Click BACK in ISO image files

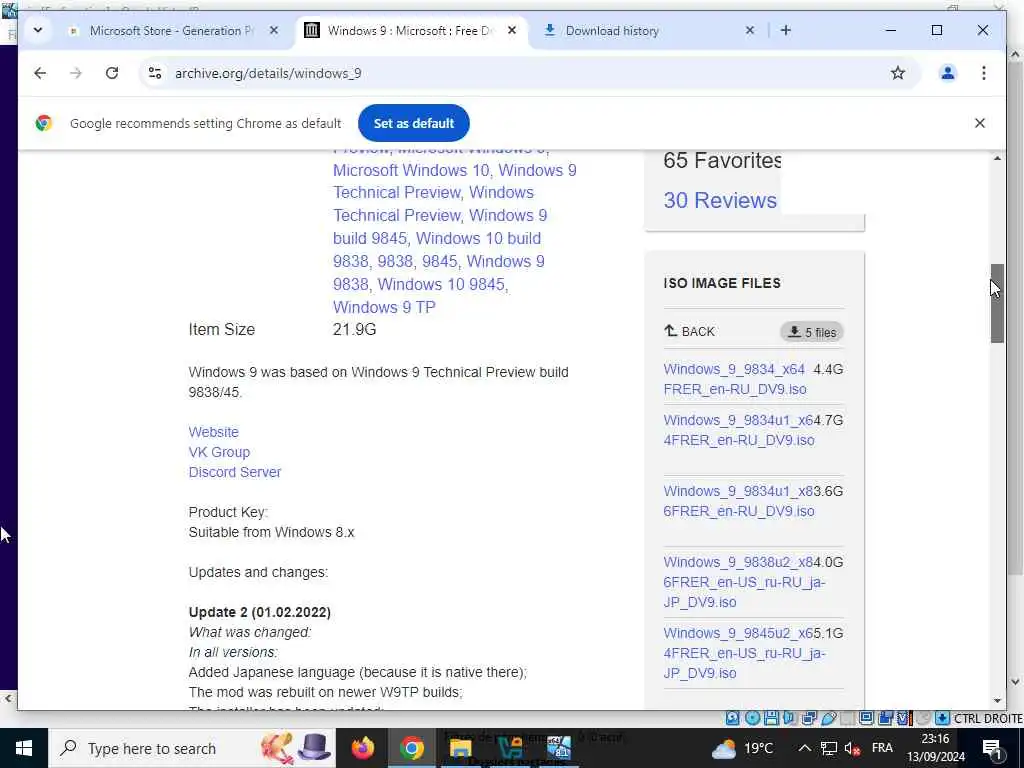pos(690,331)
